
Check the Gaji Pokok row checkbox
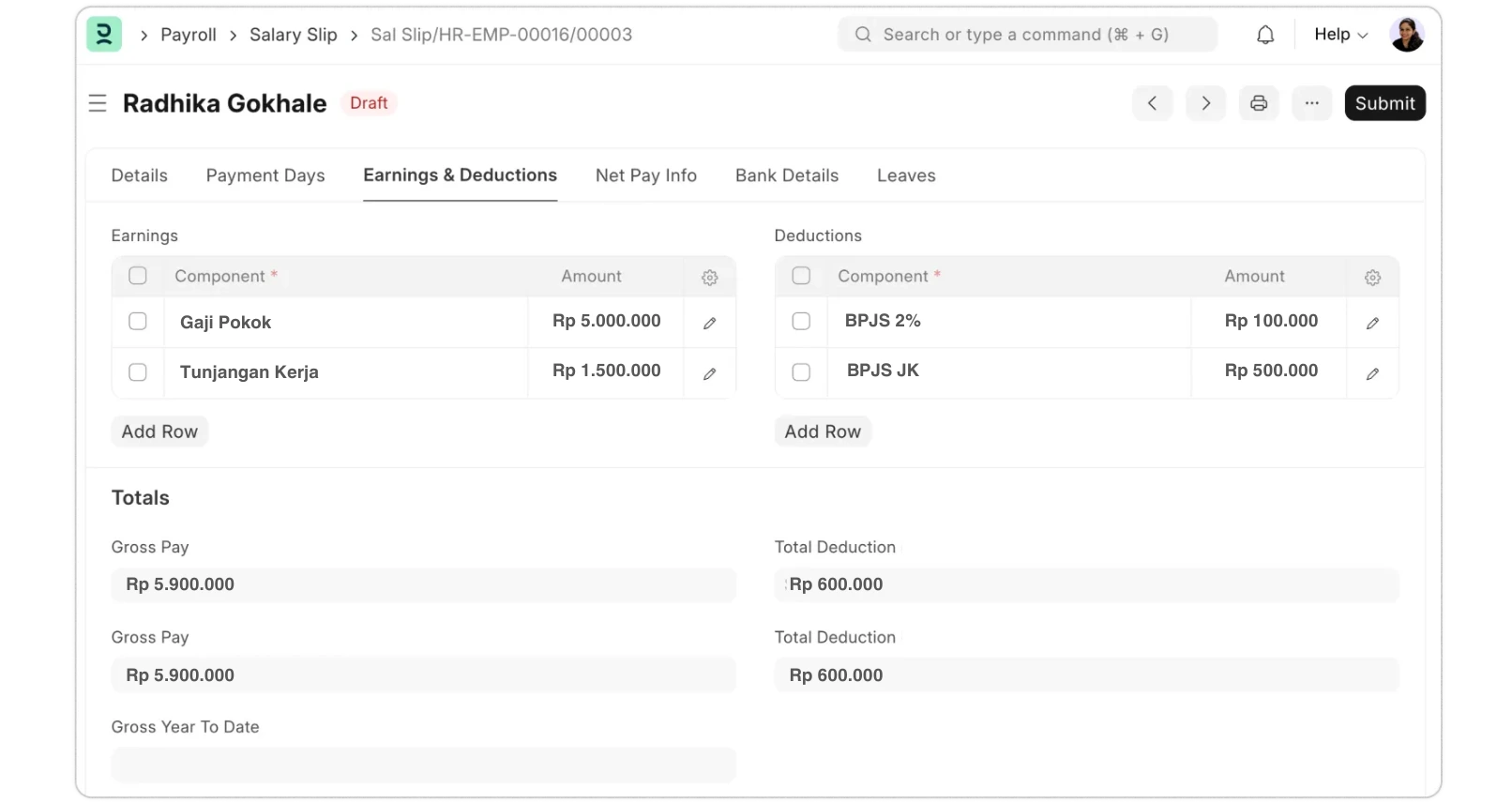[138, 322]
